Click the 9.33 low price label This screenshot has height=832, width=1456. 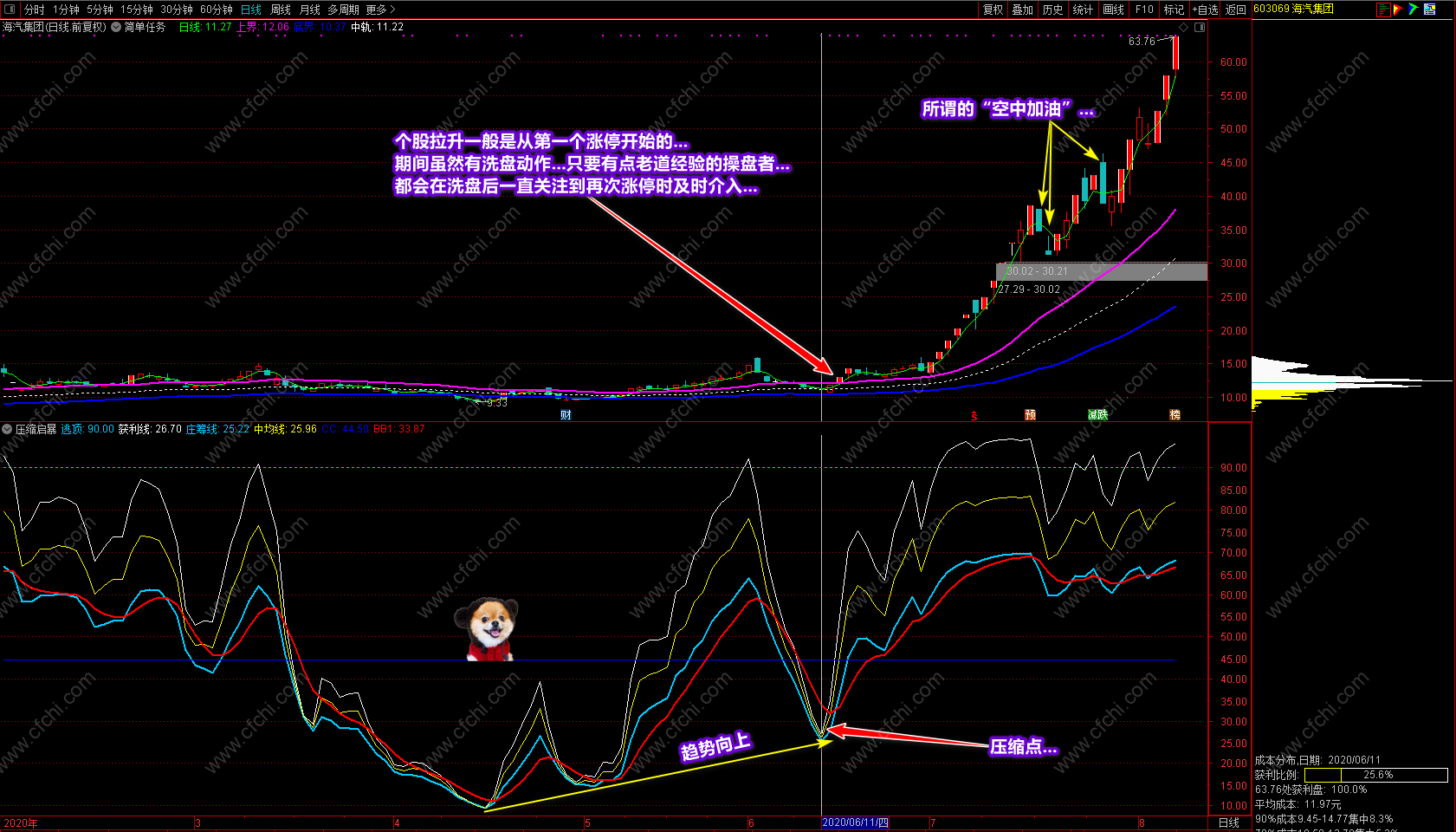coord(497,403)
